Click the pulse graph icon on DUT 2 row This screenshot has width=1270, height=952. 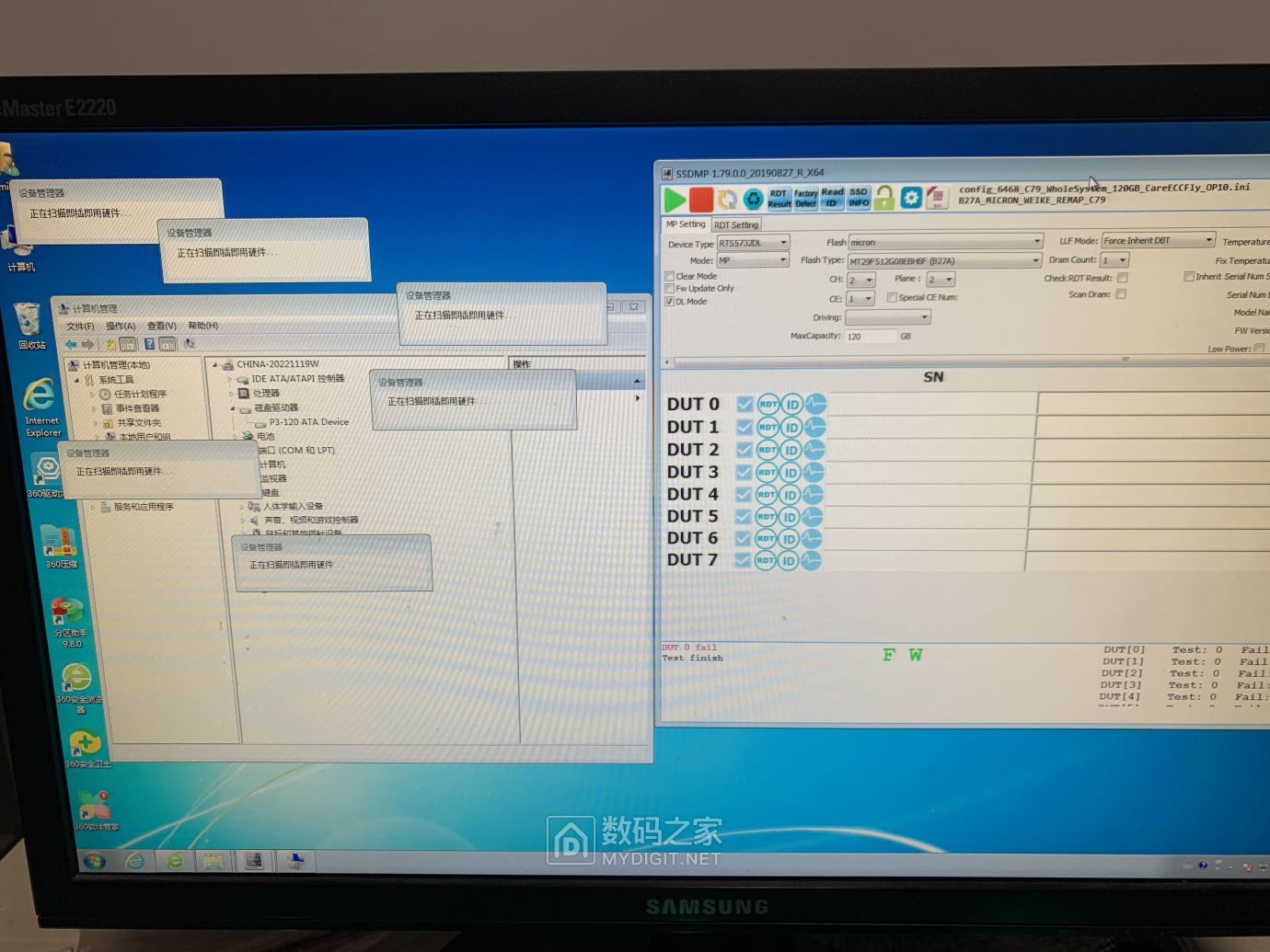pyautogui.click(x=814, y=450)
